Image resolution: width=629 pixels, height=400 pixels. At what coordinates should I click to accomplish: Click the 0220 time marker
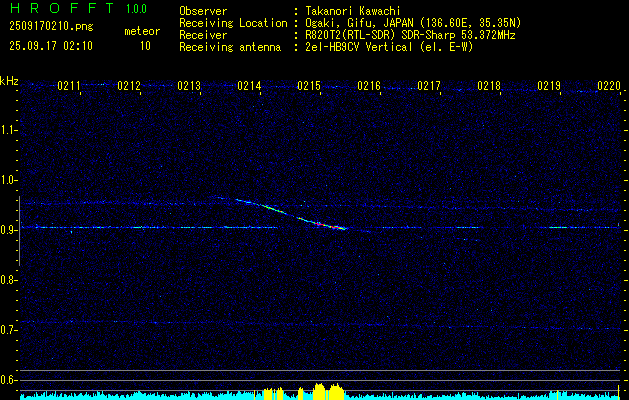point(608,87)
